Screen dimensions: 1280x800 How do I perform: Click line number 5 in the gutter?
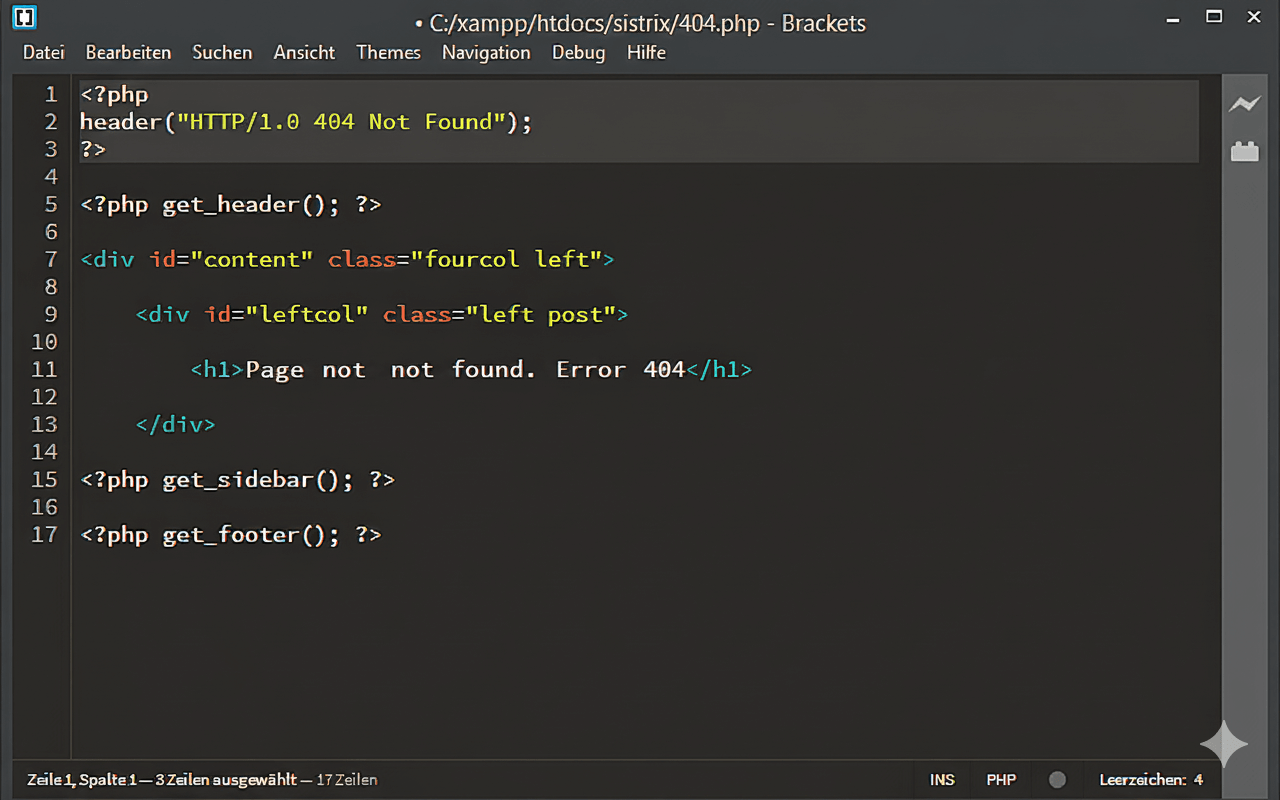[x=50, y=204]
